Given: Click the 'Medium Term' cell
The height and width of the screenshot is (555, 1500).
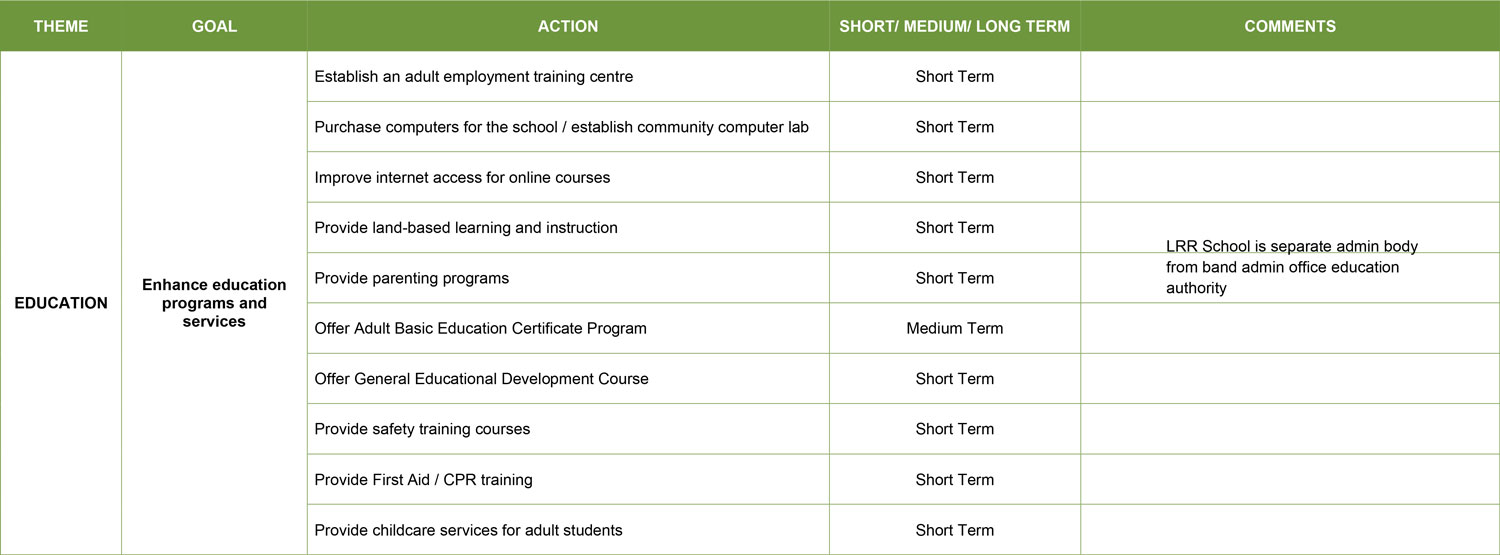Looking at the screenshot, I should (955, 328).
